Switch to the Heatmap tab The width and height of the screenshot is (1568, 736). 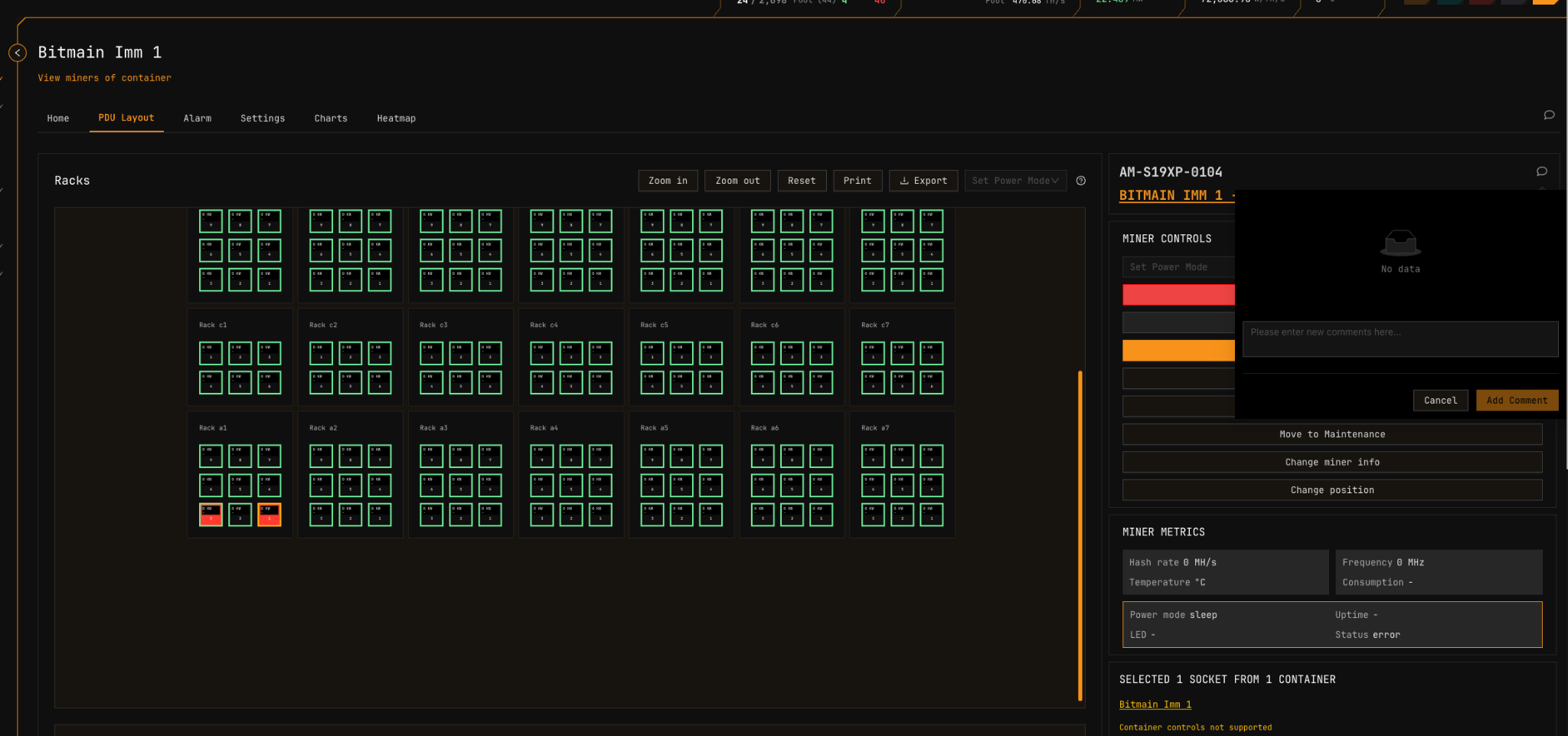coord(396,118)
